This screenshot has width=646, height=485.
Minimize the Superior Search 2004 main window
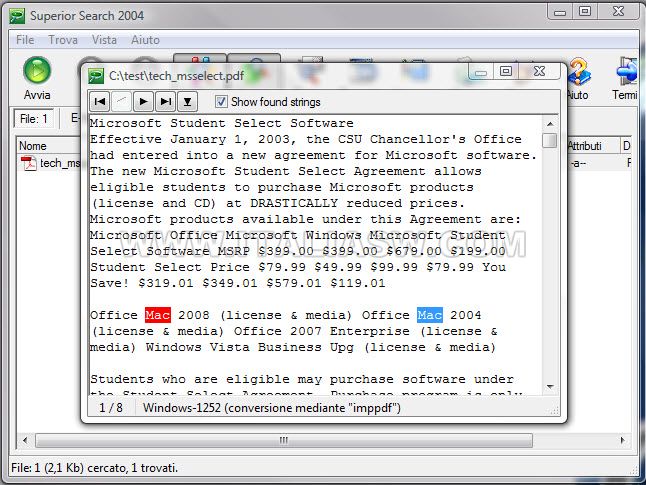coord(559,12)
